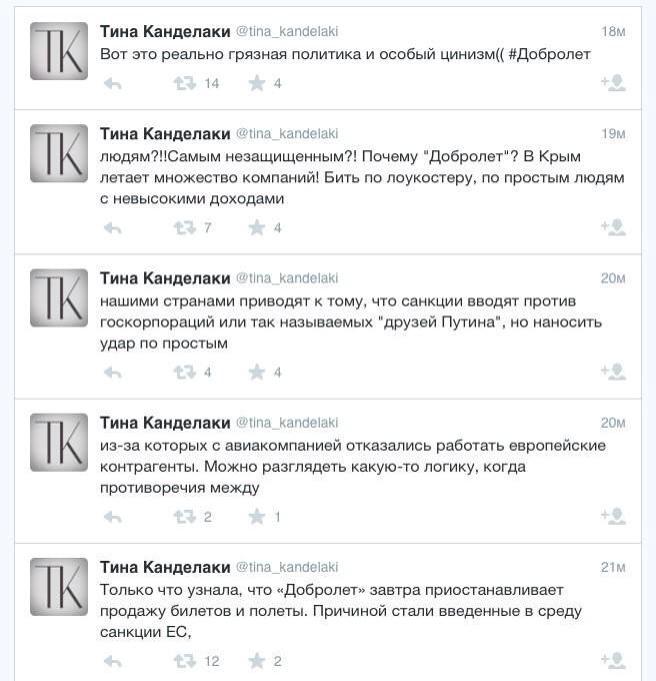
Task: Follow user on the 18m tweet
Action: (612, 84)
